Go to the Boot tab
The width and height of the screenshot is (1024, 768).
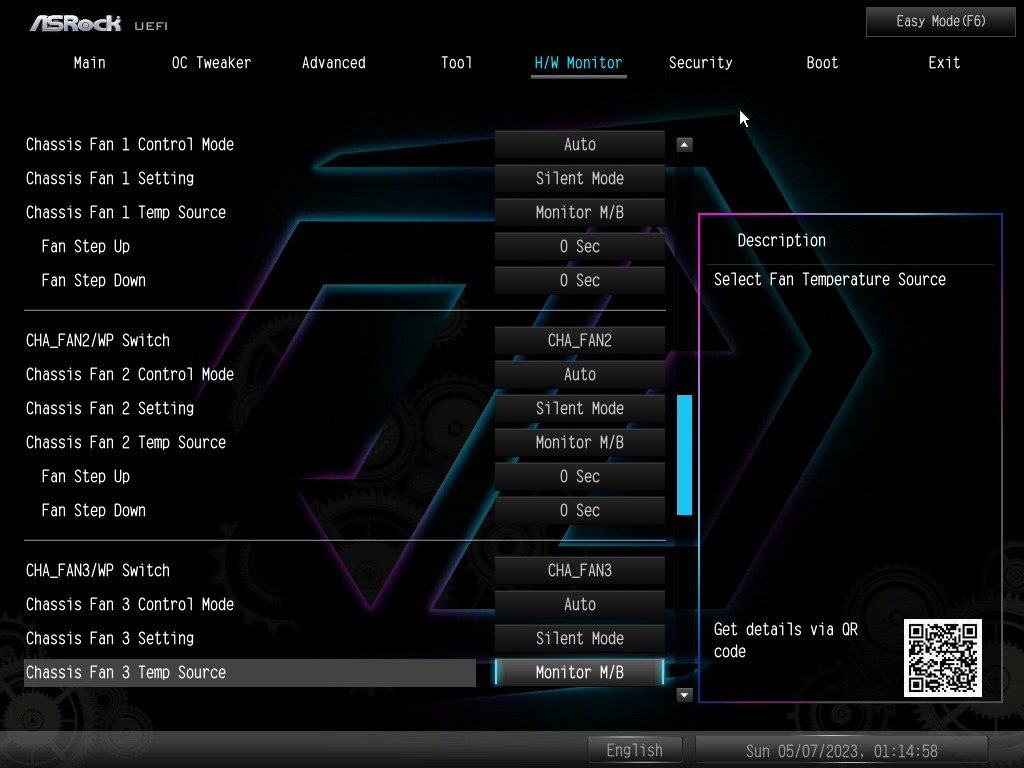pyautogui.click(x=822, y=63)
